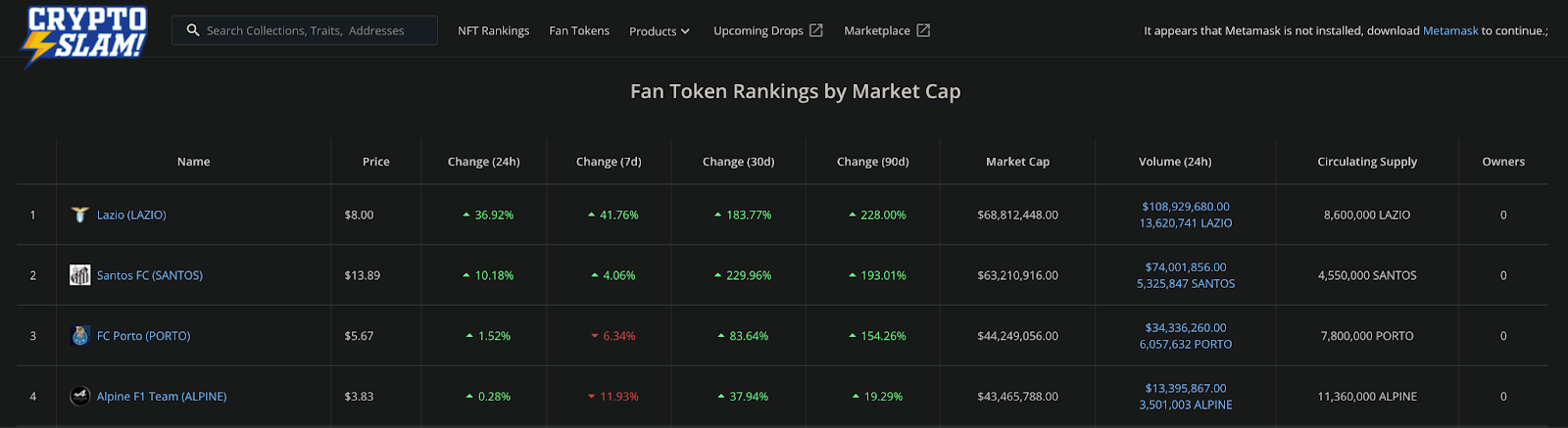Screen dimensions: 1568x428
Task: Expand the Products dropdown menu
Action: 660,31
